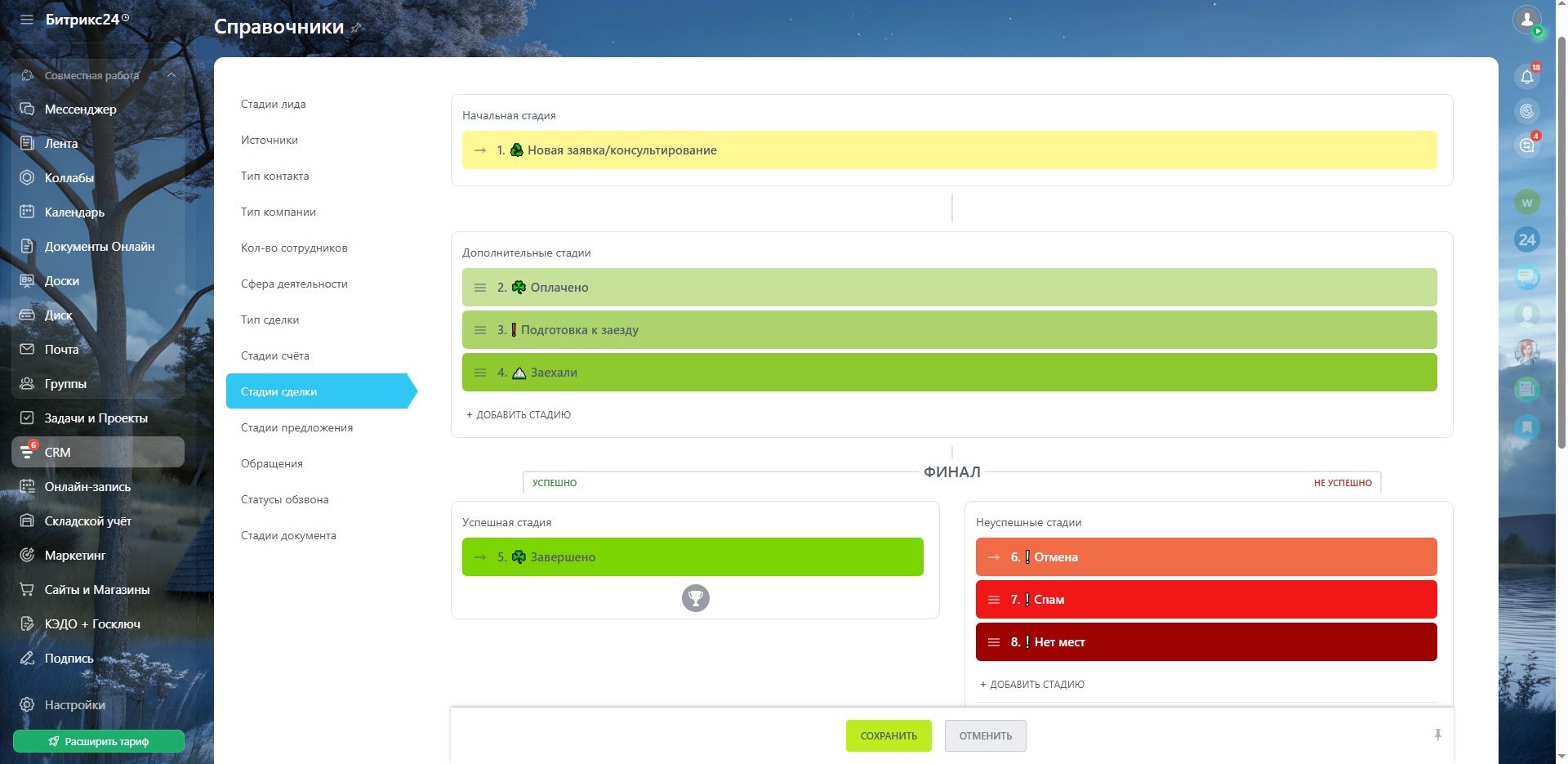
Task: Open Диск in the left menu
Action: click(98, 315)
